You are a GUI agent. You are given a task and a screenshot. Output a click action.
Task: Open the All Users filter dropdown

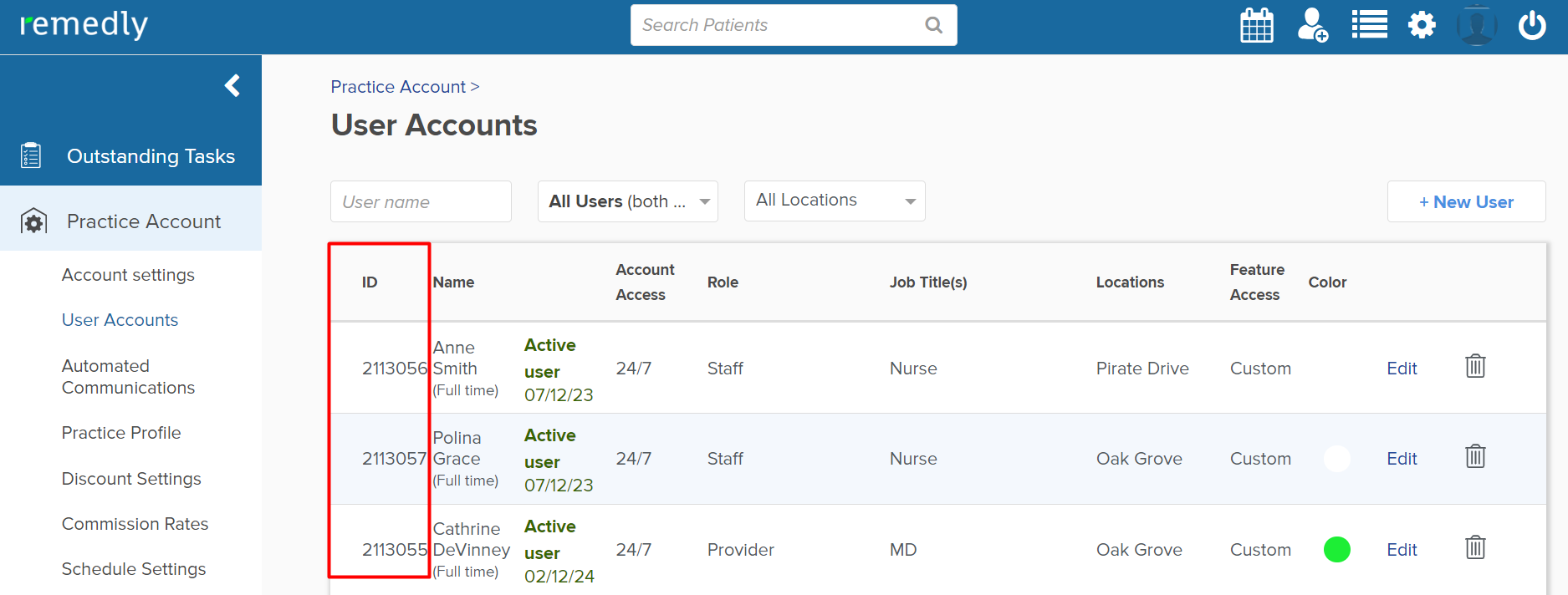pos(628,201)
